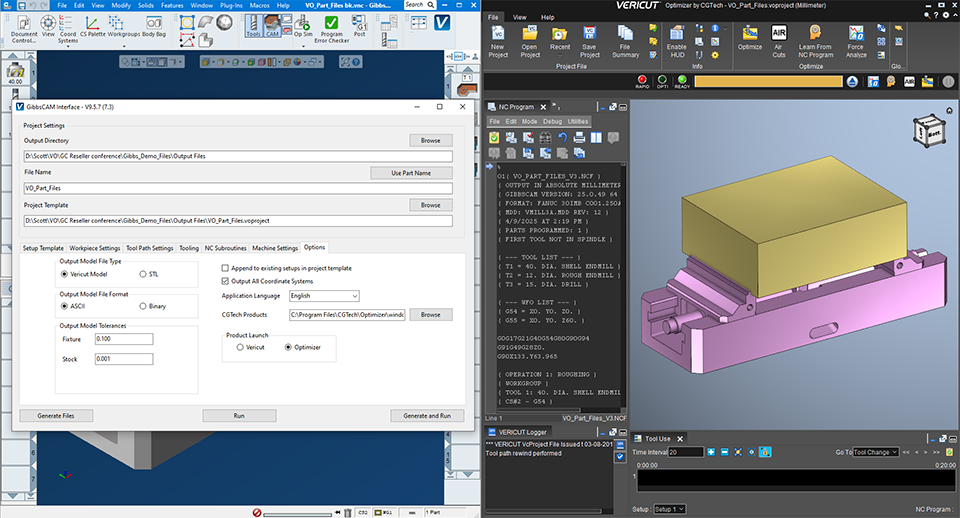Open the Plug-Ins menu in GibbsCAM
960x518 pixels.
pyautogui.click(x=231, y=5)
